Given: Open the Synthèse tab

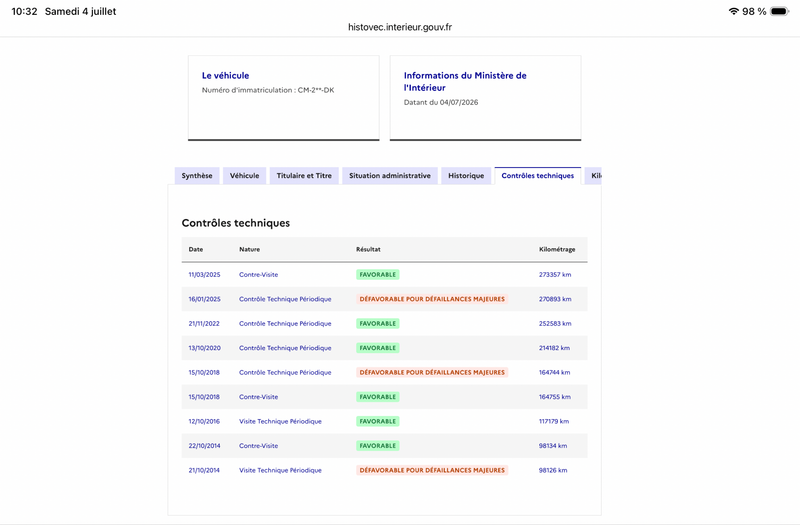Looking at the screenshot, I should [x=197, y=176].
